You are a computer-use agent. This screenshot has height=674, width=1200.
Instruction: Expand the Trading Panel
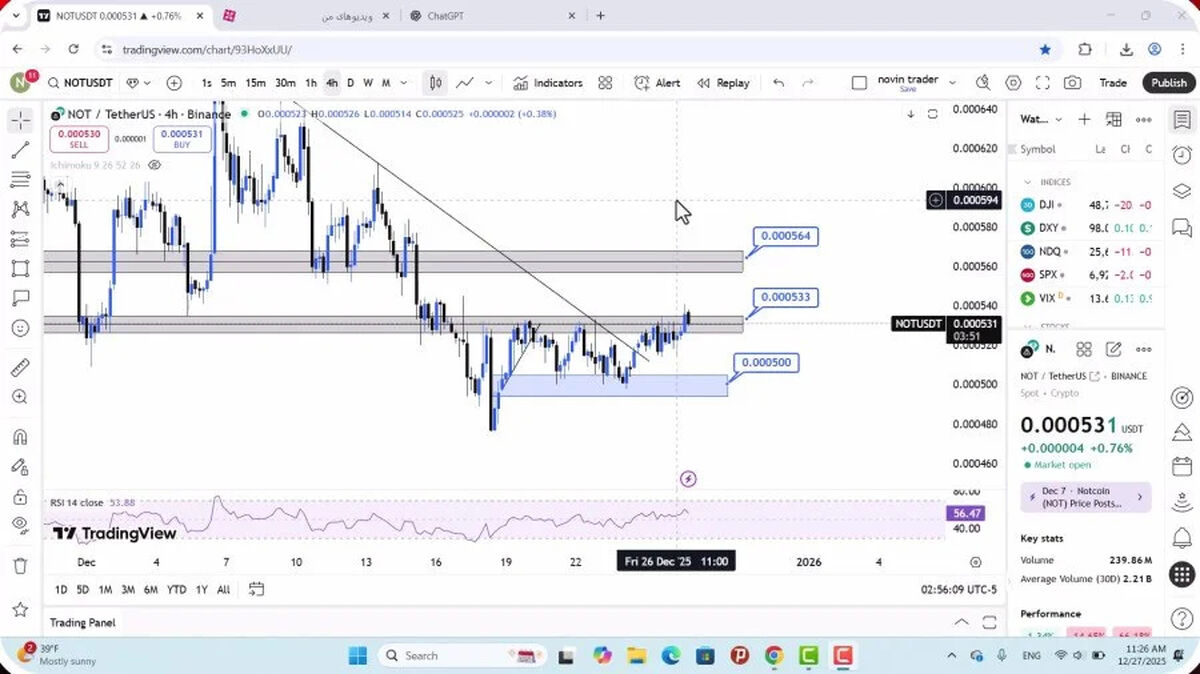tap(961, 622)
